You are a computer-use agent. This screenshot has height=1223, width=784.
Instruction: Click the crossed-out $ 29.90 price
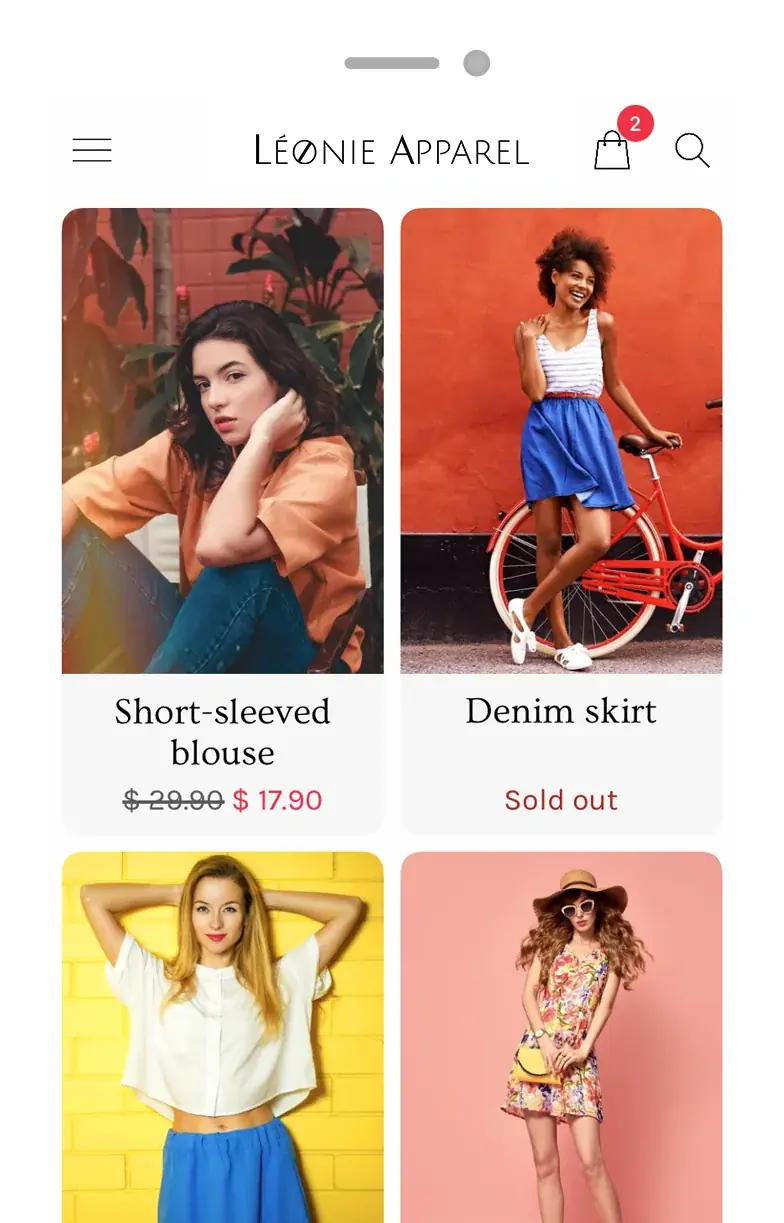(173, 800)
